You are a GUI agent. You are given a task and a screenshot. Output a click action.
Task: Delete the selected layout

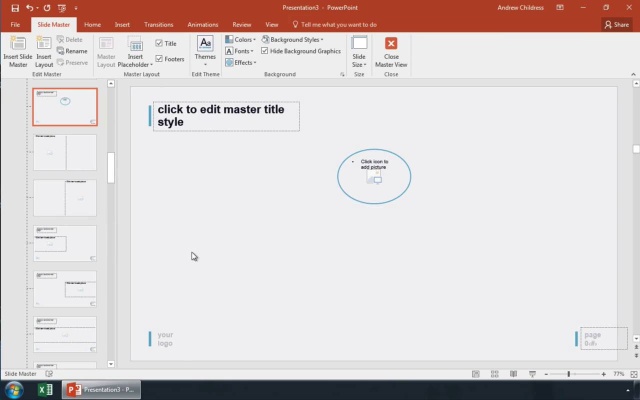pyautogui.click(x=70, y=40)
